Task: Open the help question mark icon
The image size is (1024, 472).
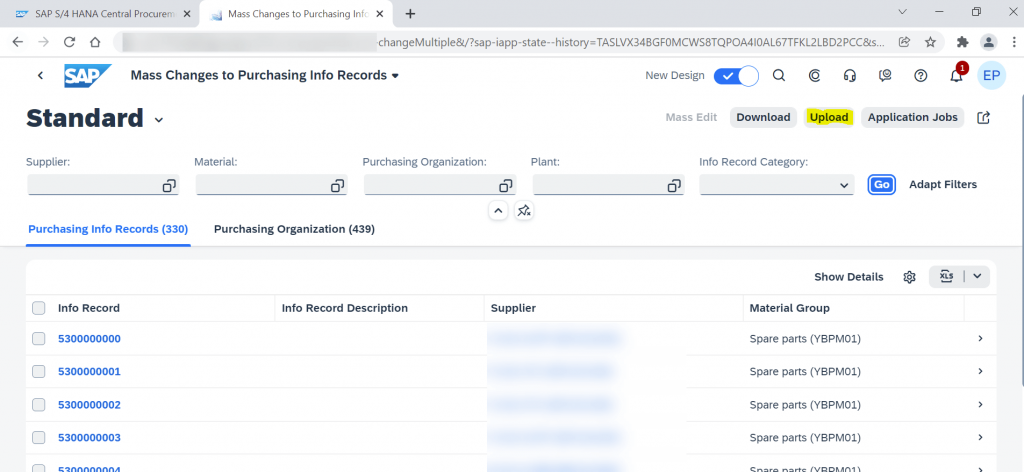Action: [x=920, y=76]
